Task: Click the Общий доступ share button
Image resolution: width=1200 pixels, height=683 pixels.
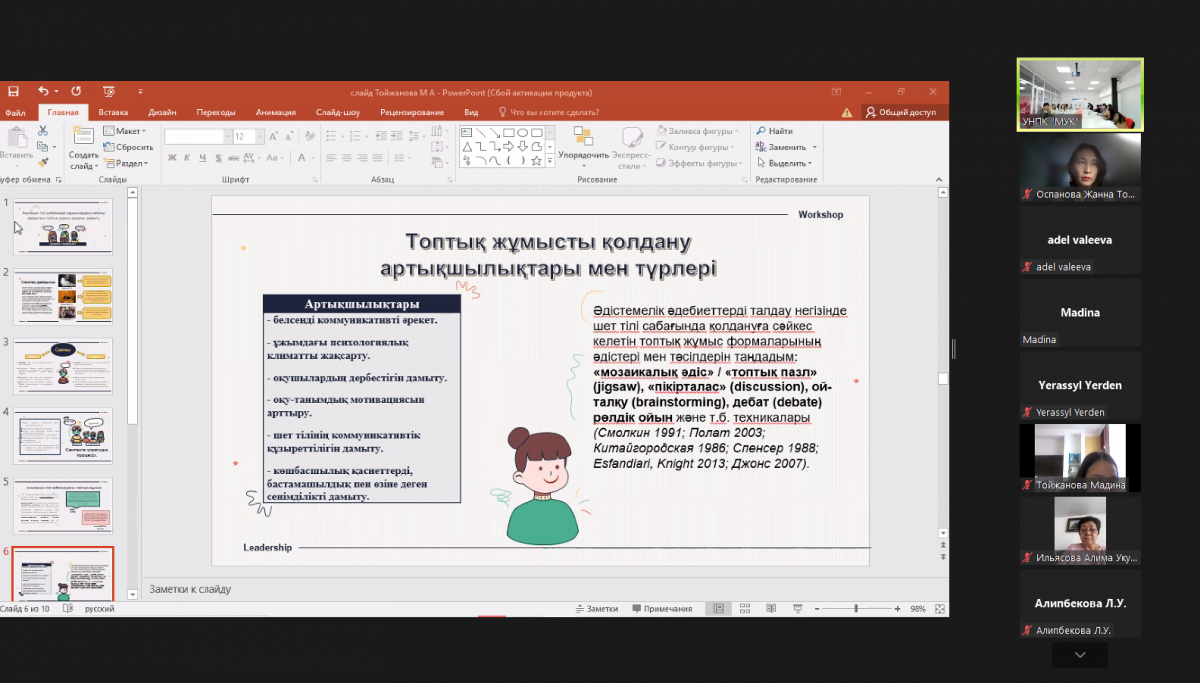Action: (x=901, y=113)
